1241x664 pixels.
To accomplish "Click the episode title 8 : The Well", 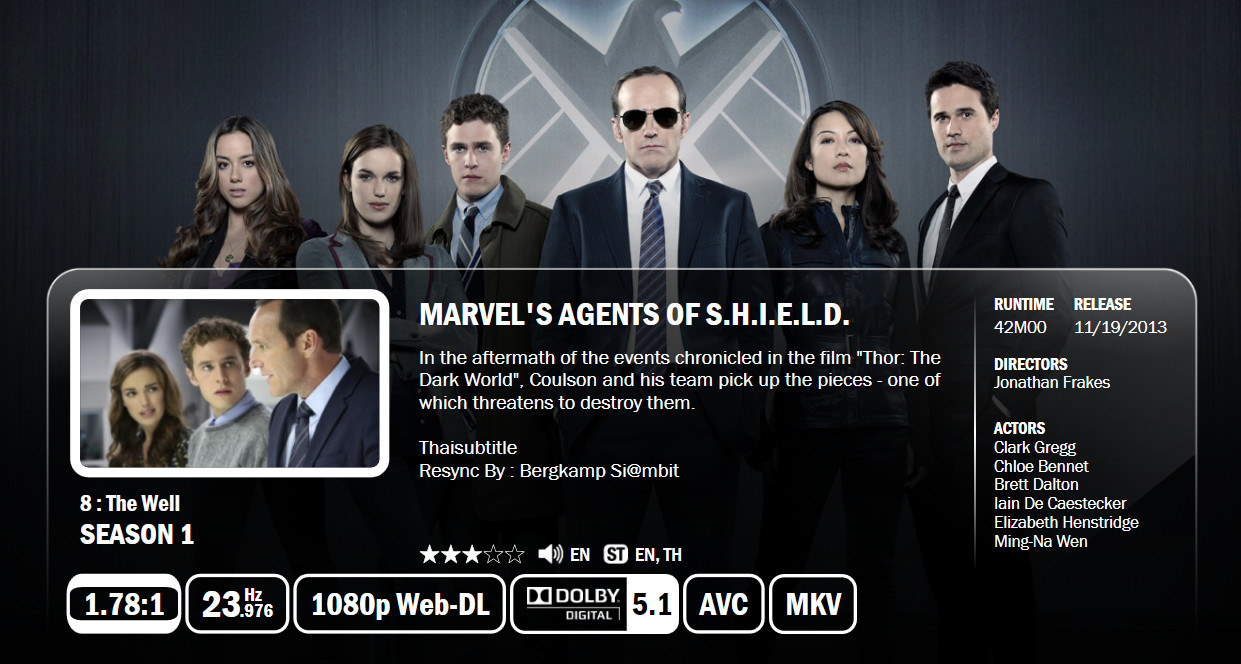I will pos(130,503).
